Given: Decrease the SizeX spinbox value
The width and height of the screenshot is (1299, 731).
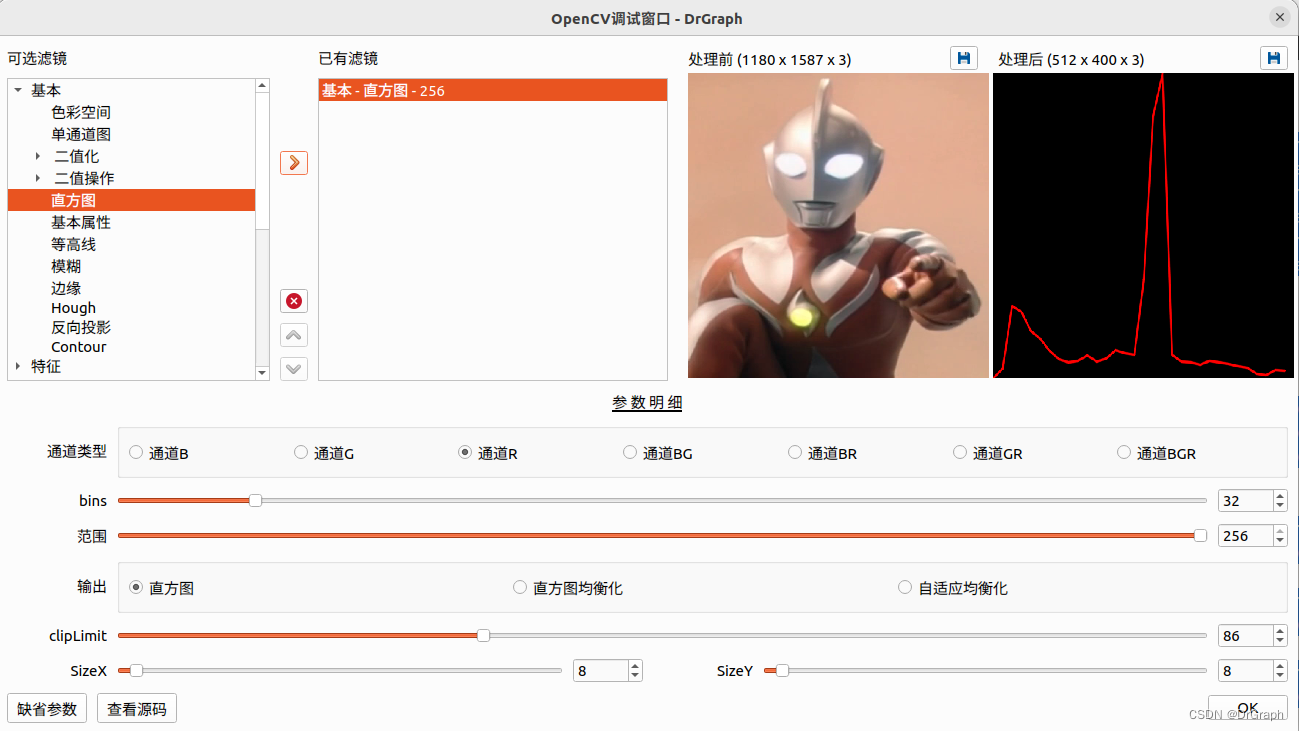Looking at the screenshot, I should pyautogui.click(x=635, y=676).
